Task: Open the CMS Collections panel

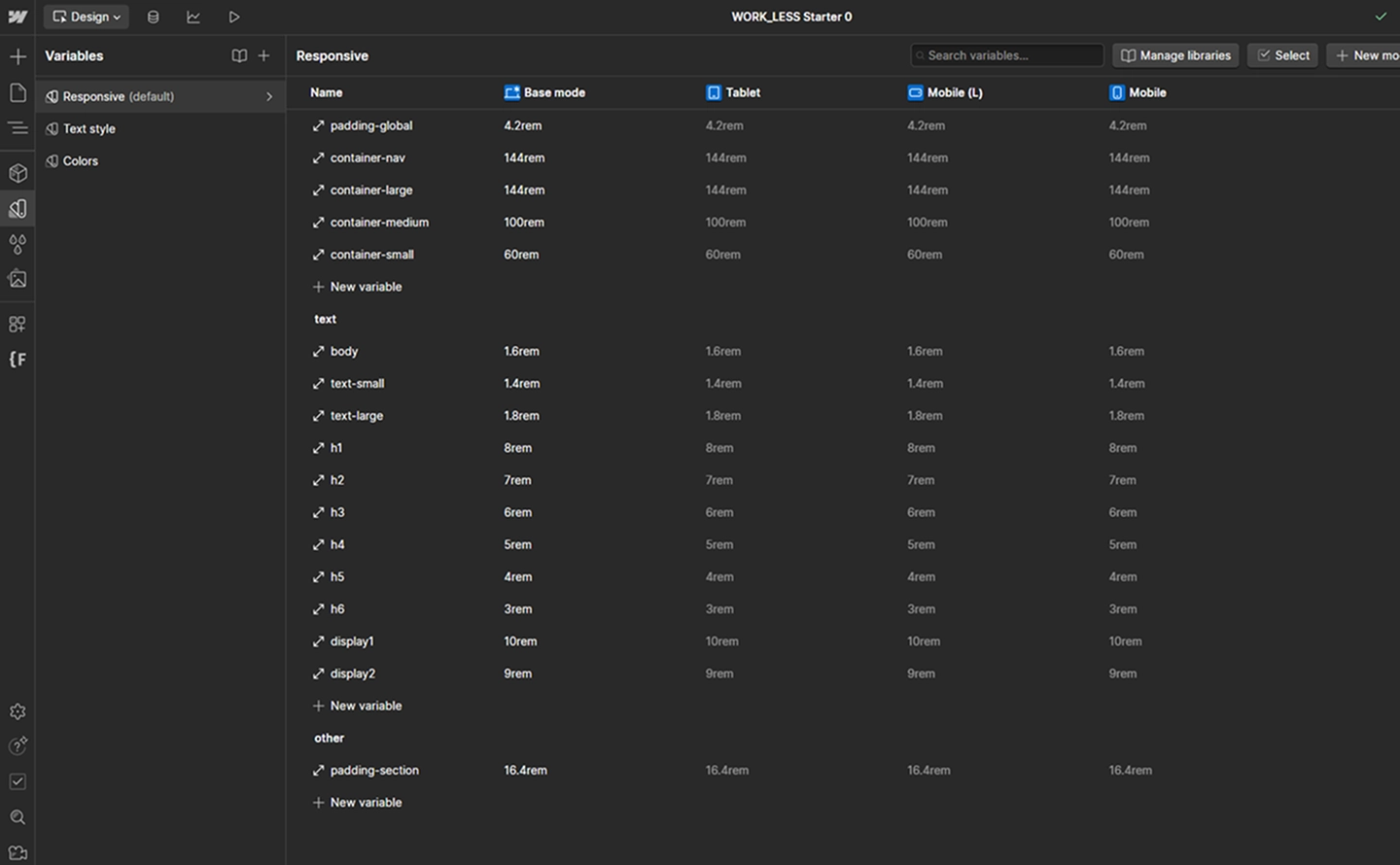Action: [x=153, y=17]
